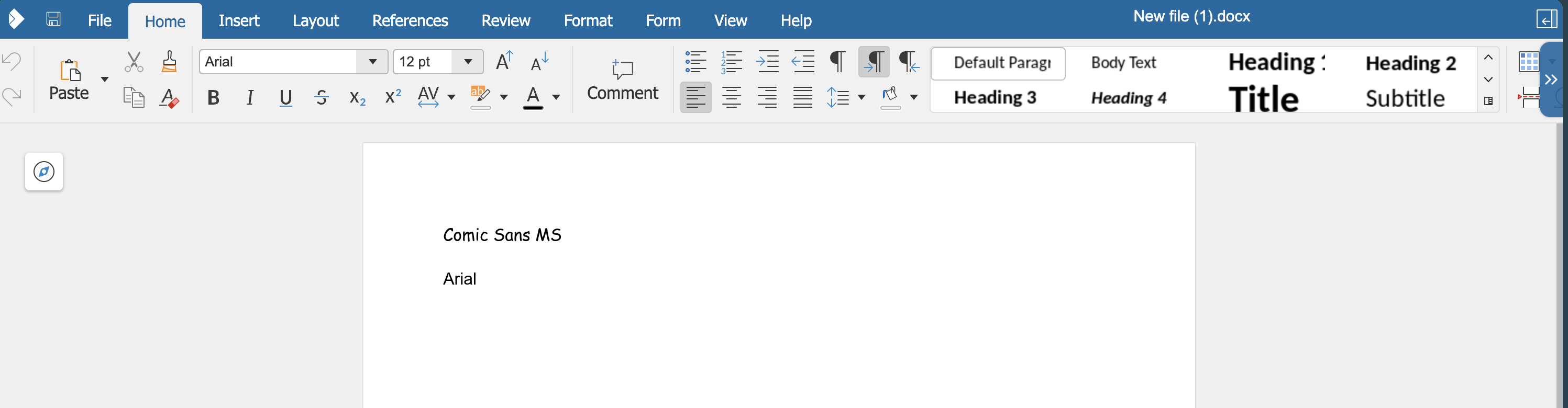Toggle Superscript formatting
This screenshot has width=1568, height=408.
pyautogui.click(x=393, y=97)
